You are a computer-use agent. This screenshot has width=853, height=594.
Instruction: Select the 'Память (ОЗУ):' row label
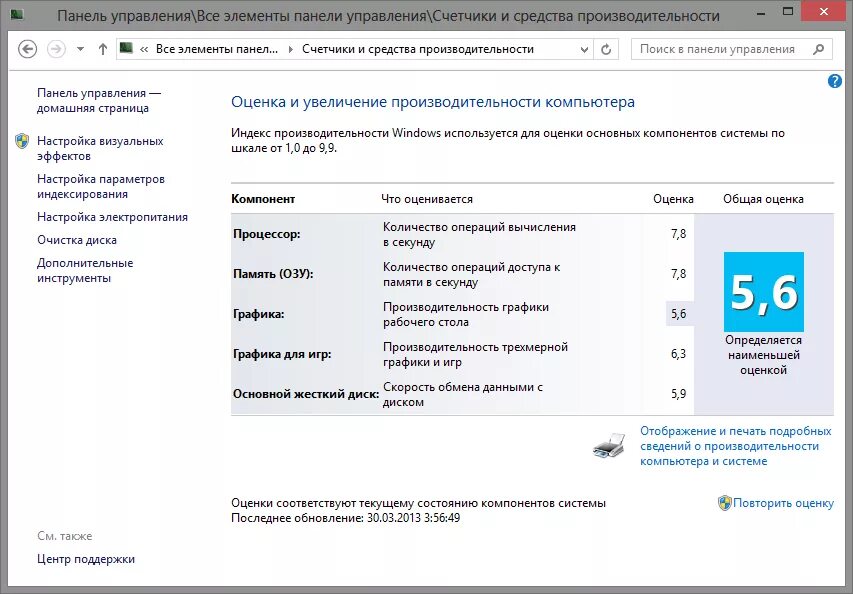[x=273, y=274]
